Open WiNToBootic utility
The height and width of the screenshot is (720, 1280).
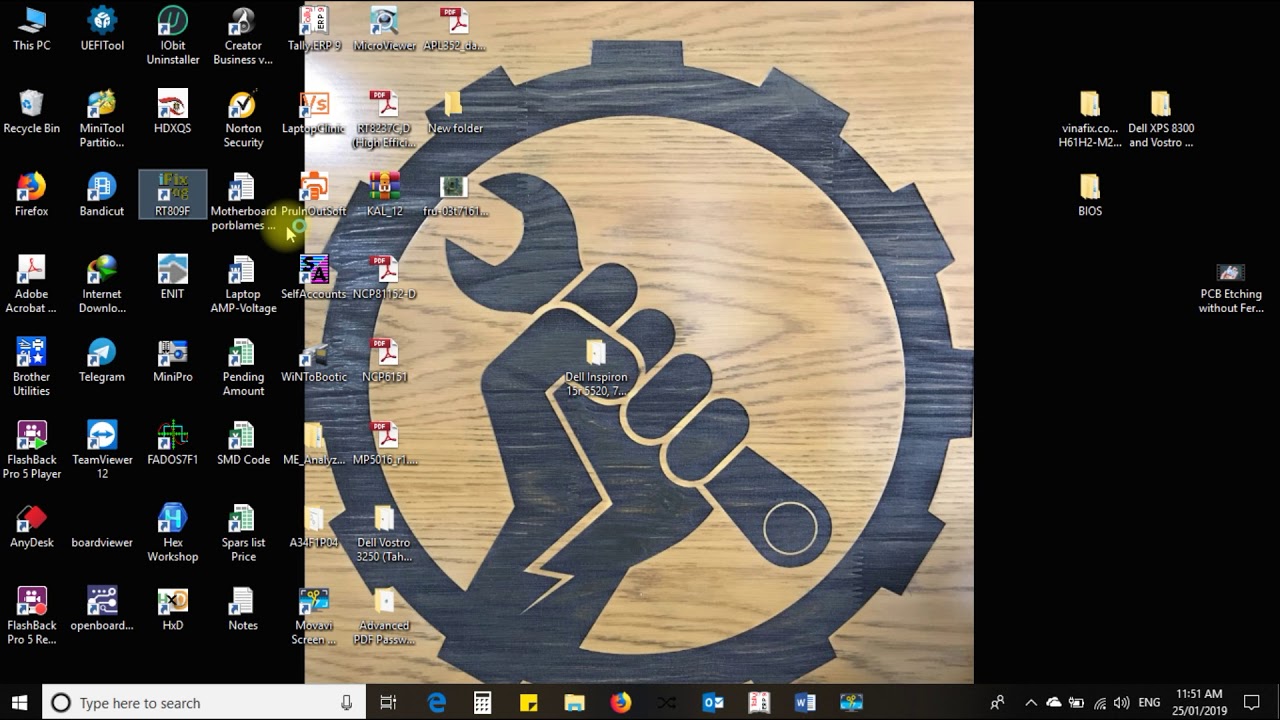point(314,361)
